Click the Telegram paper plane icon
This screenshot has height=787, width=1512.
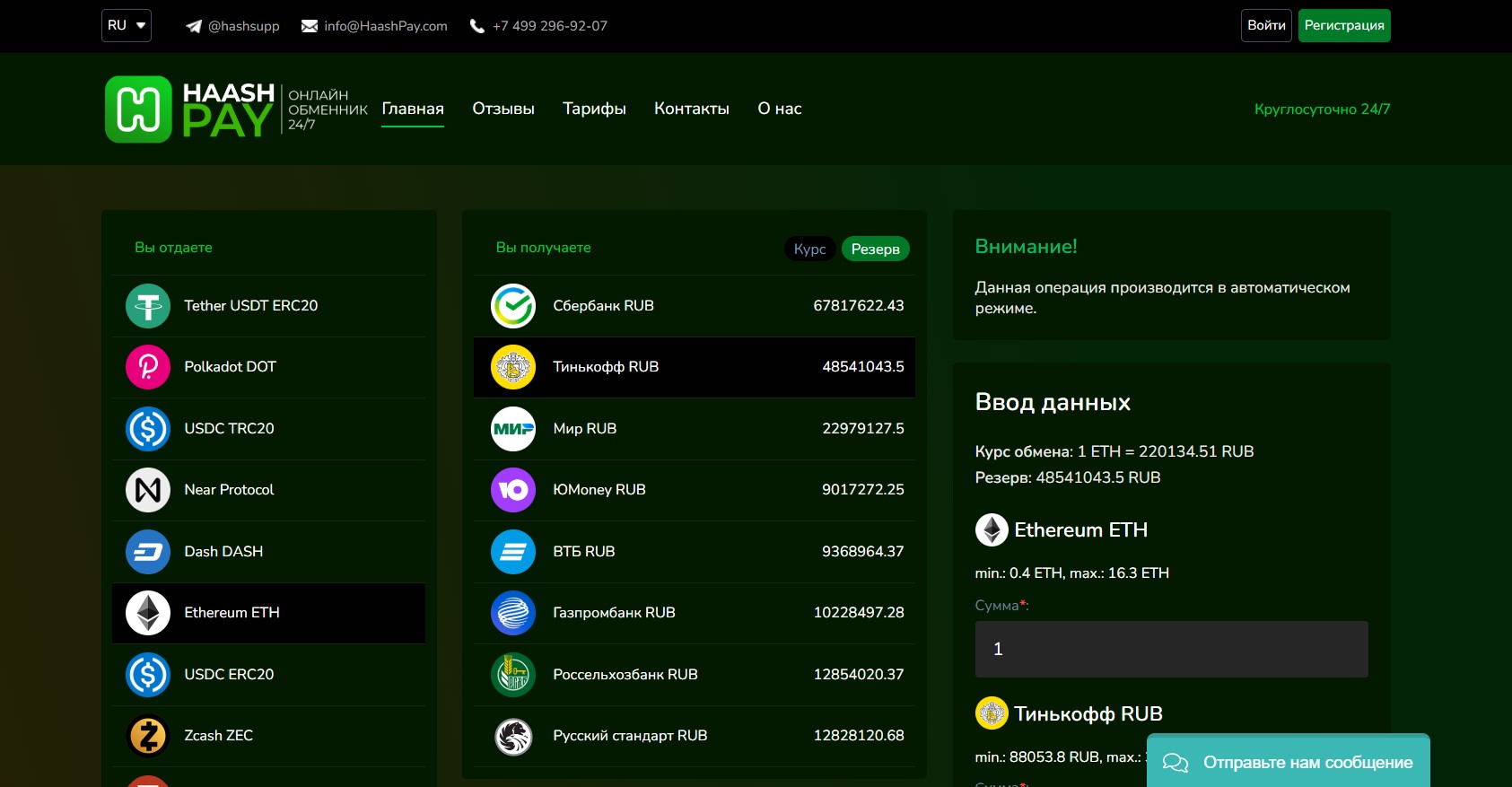(194, 26)
